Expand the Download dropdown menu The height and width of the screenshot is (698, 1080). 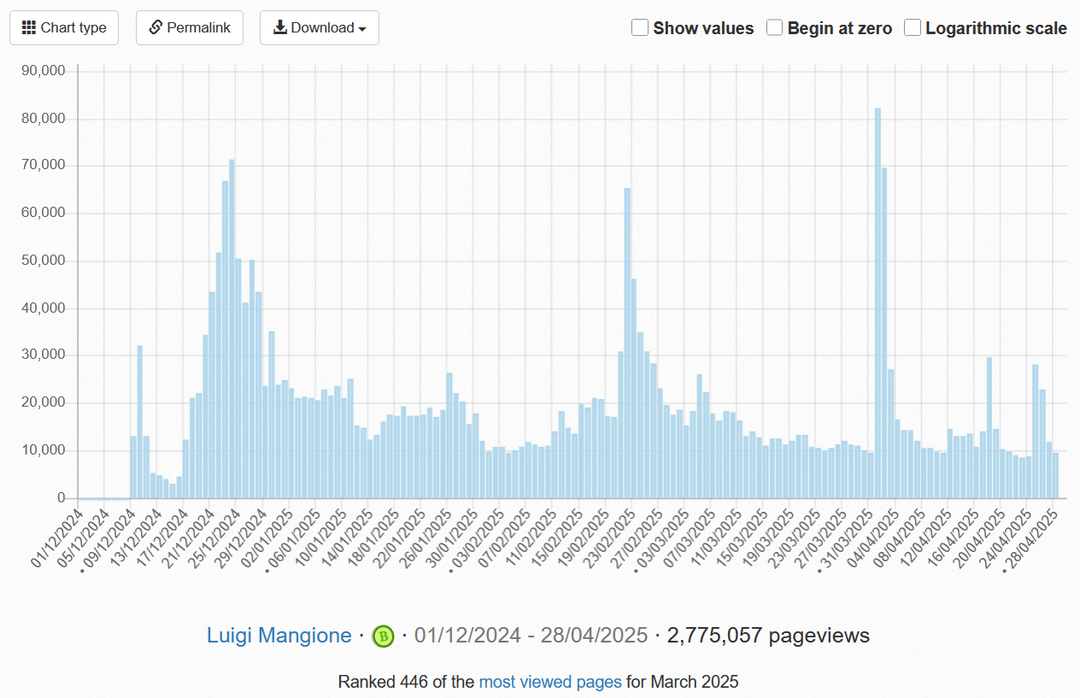pos(319,28)
